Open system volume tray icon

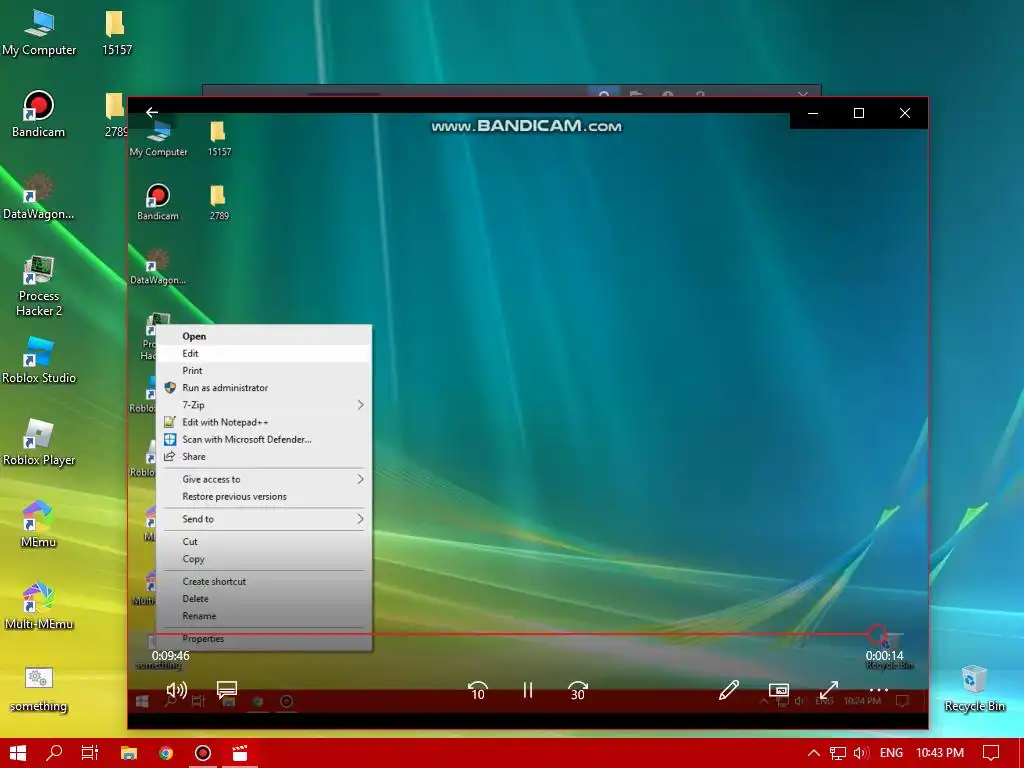[861, 753]
